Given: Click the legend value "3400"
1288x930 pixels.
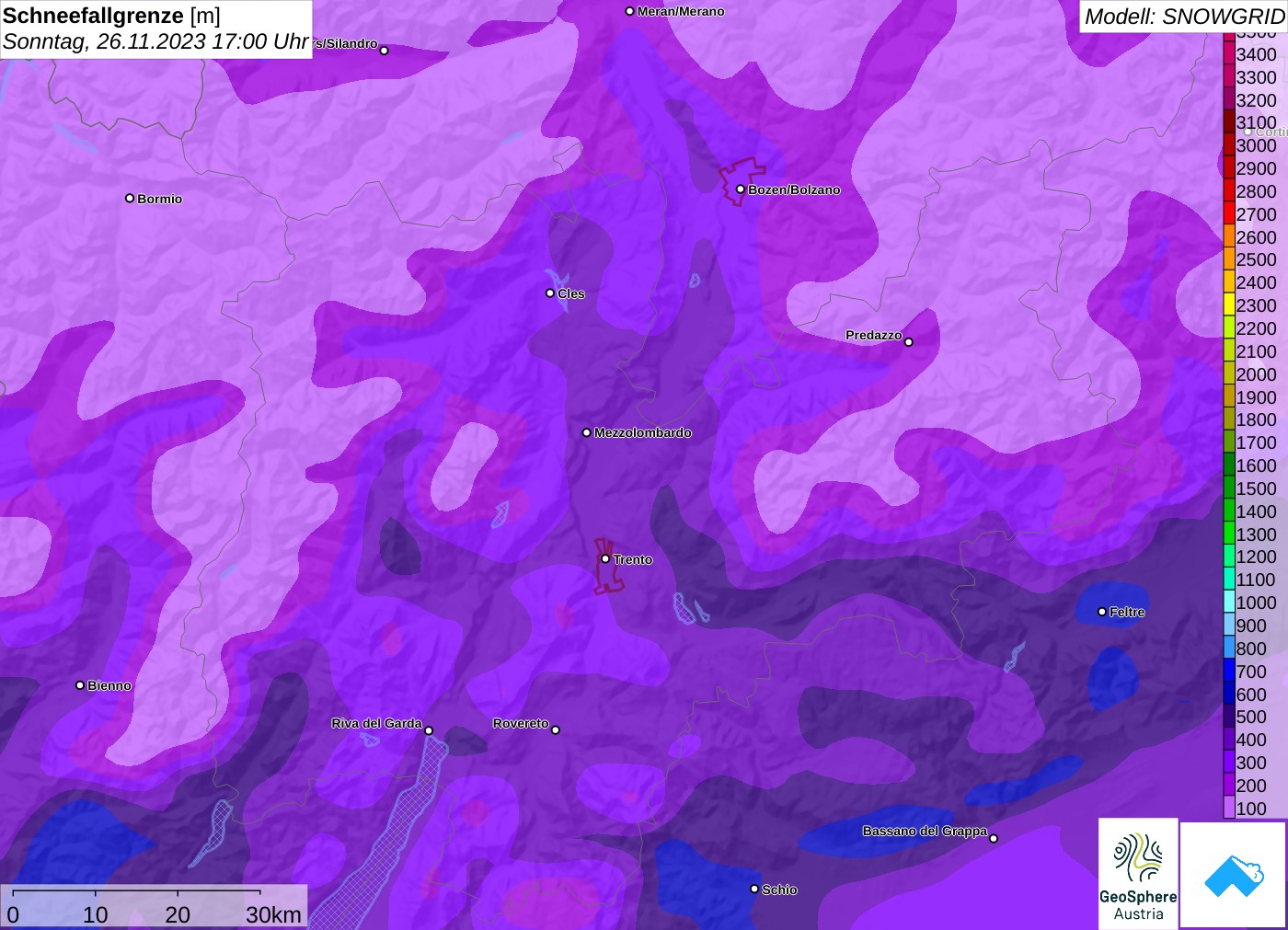Looking at the screenshot, I should click(1256, 54).
